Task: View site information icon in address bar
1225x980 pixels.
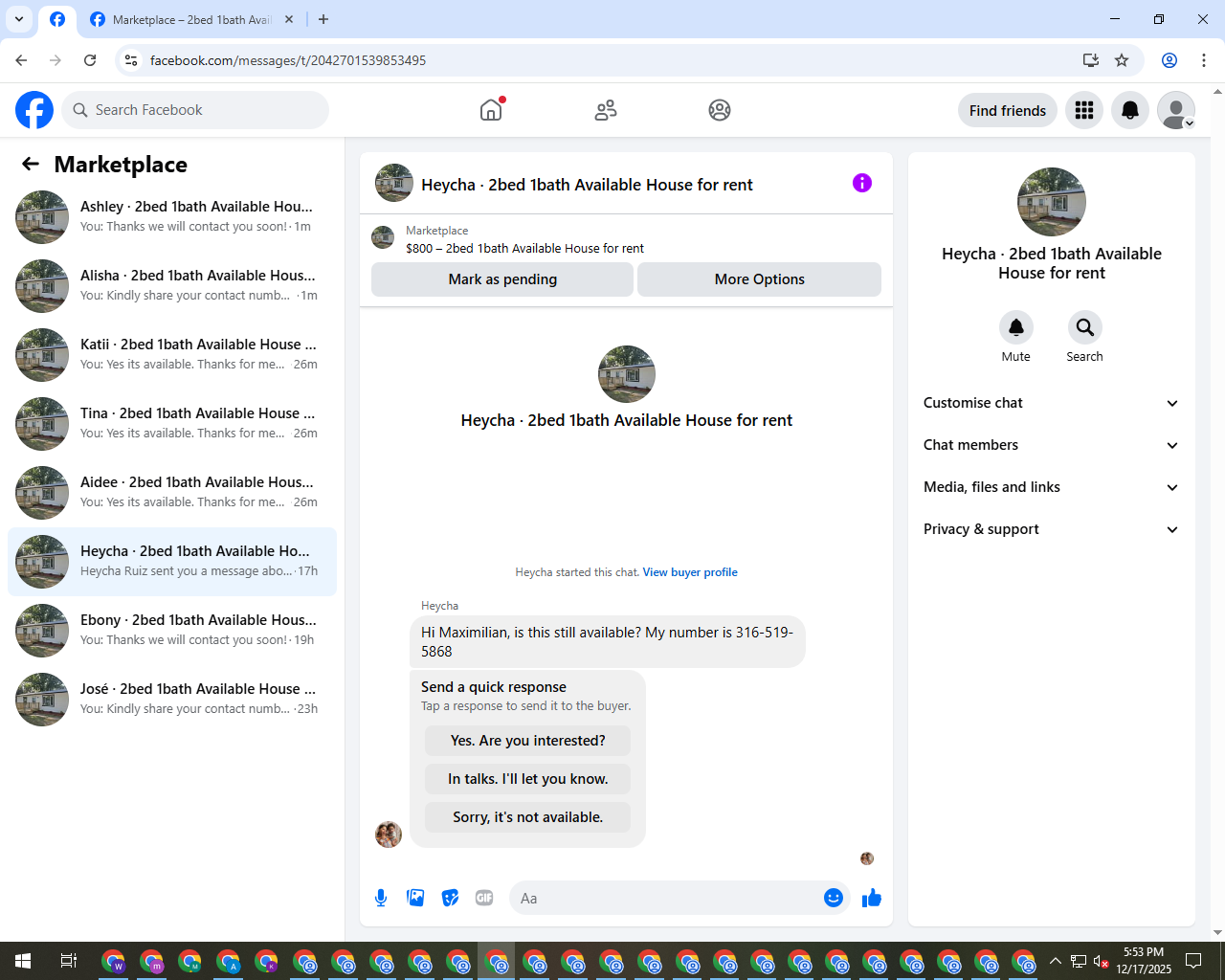Action: click(x=132, y=60)
